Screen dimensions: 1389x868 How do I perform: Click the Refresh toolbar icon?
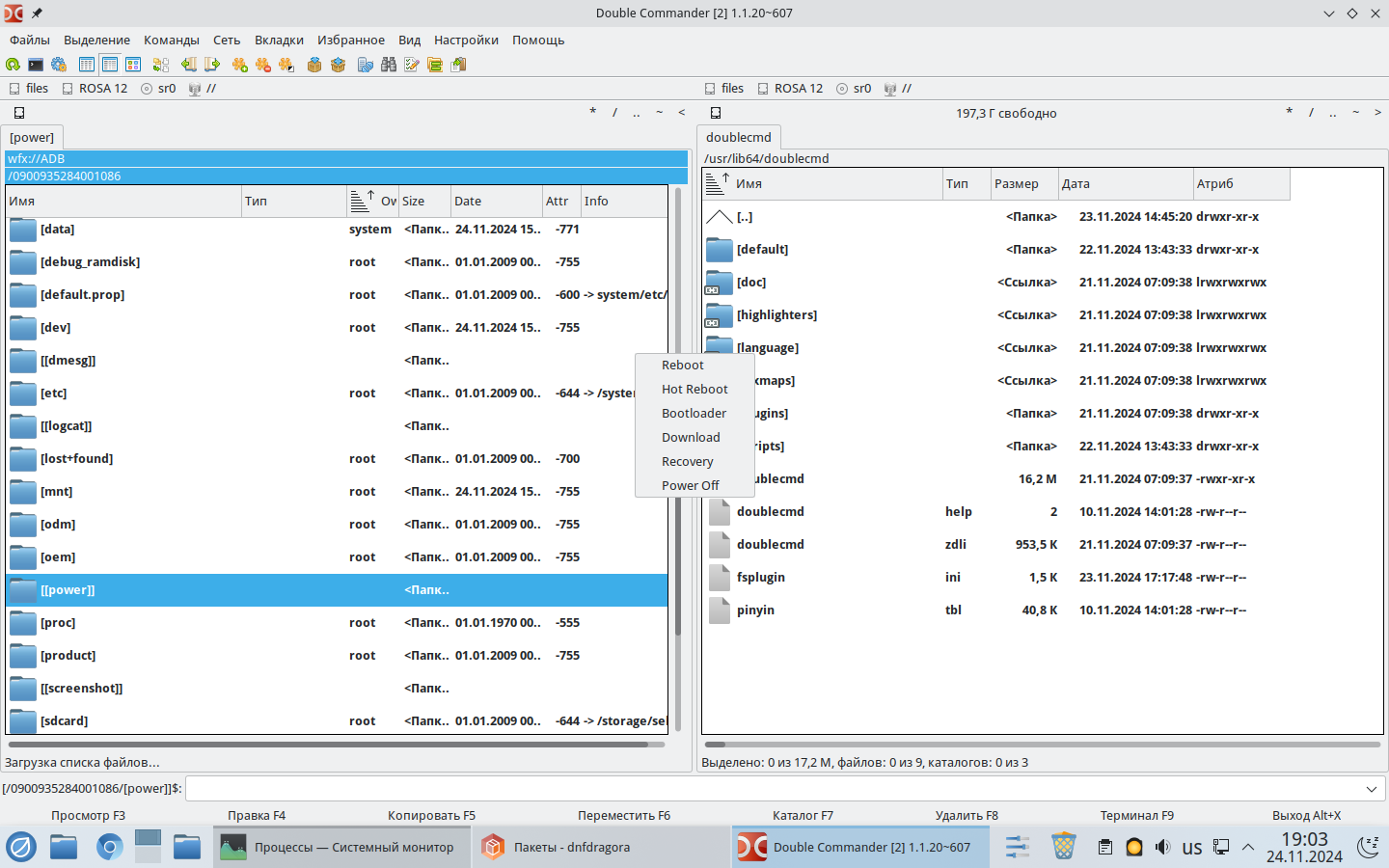click(13, 65)
